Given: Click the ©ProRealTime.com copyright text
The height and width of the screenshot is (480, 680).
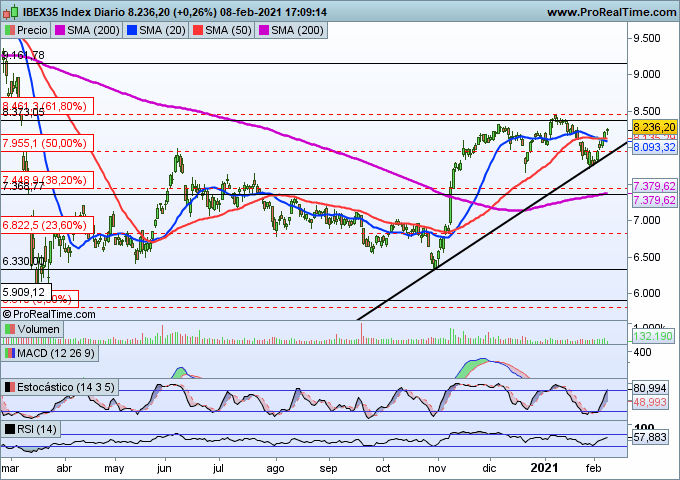Looking at the screenshot, I should point(49,314).
